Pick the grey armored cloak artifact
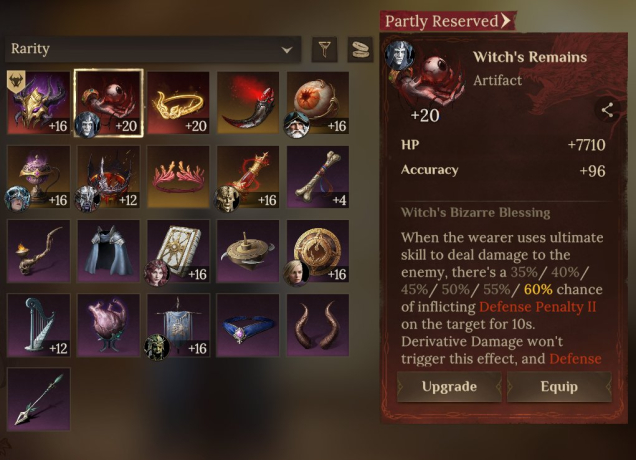636x460 pixels. [x=108, y=251]
